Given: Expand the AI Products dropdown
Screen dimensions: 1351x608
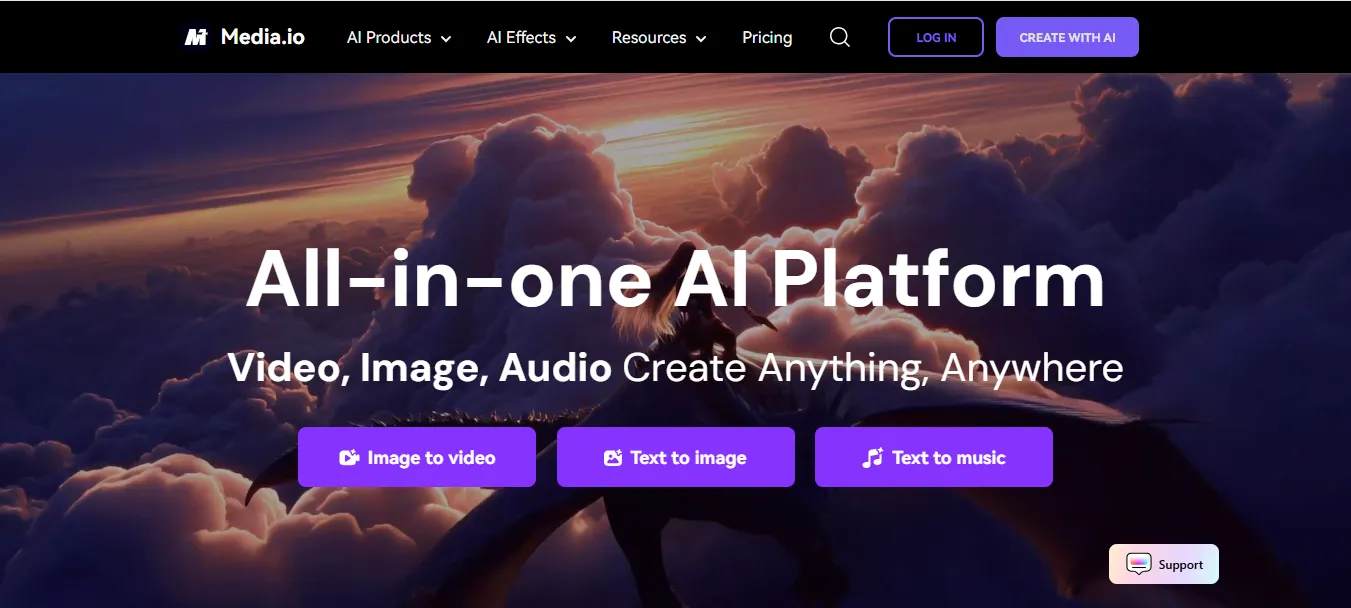Looking at the screenshot, I should (x=399, y=37).
